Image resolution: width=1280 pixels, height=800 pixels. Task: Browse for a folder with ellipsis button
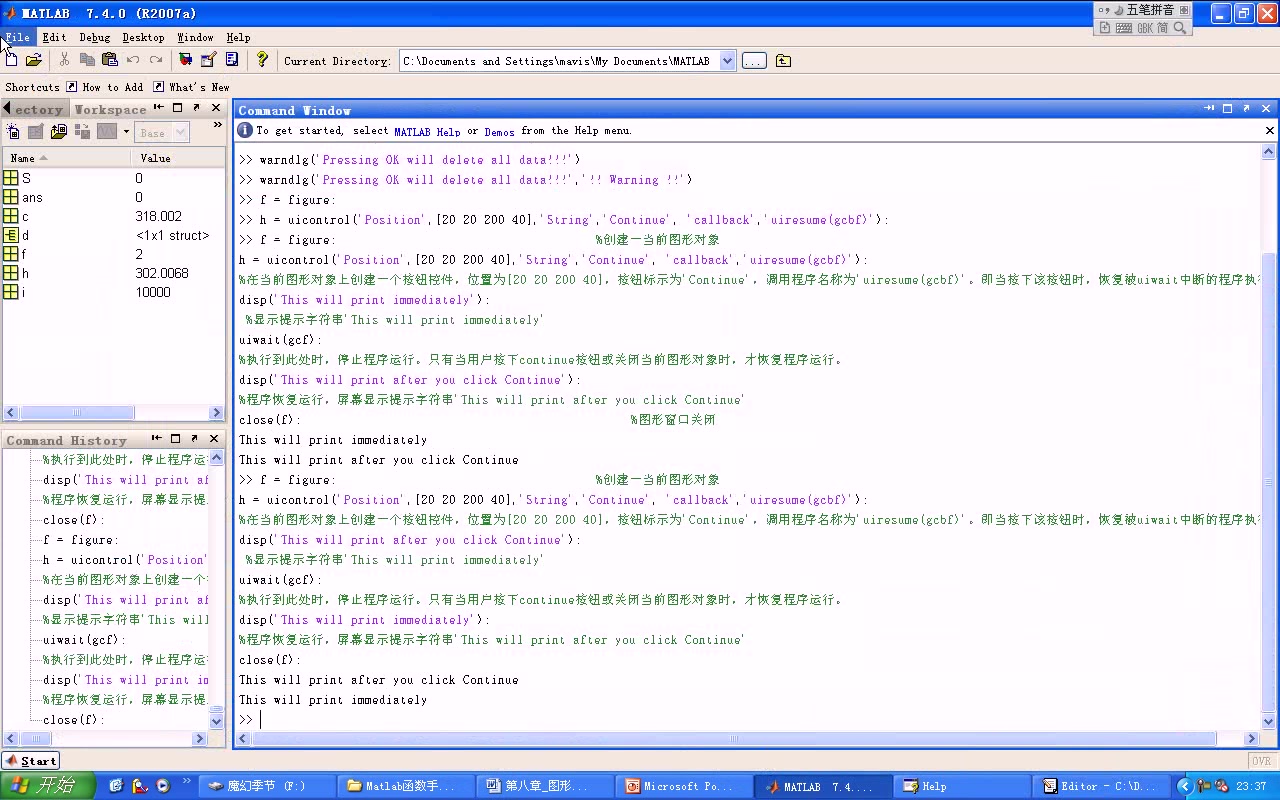(x=754, y=61)
